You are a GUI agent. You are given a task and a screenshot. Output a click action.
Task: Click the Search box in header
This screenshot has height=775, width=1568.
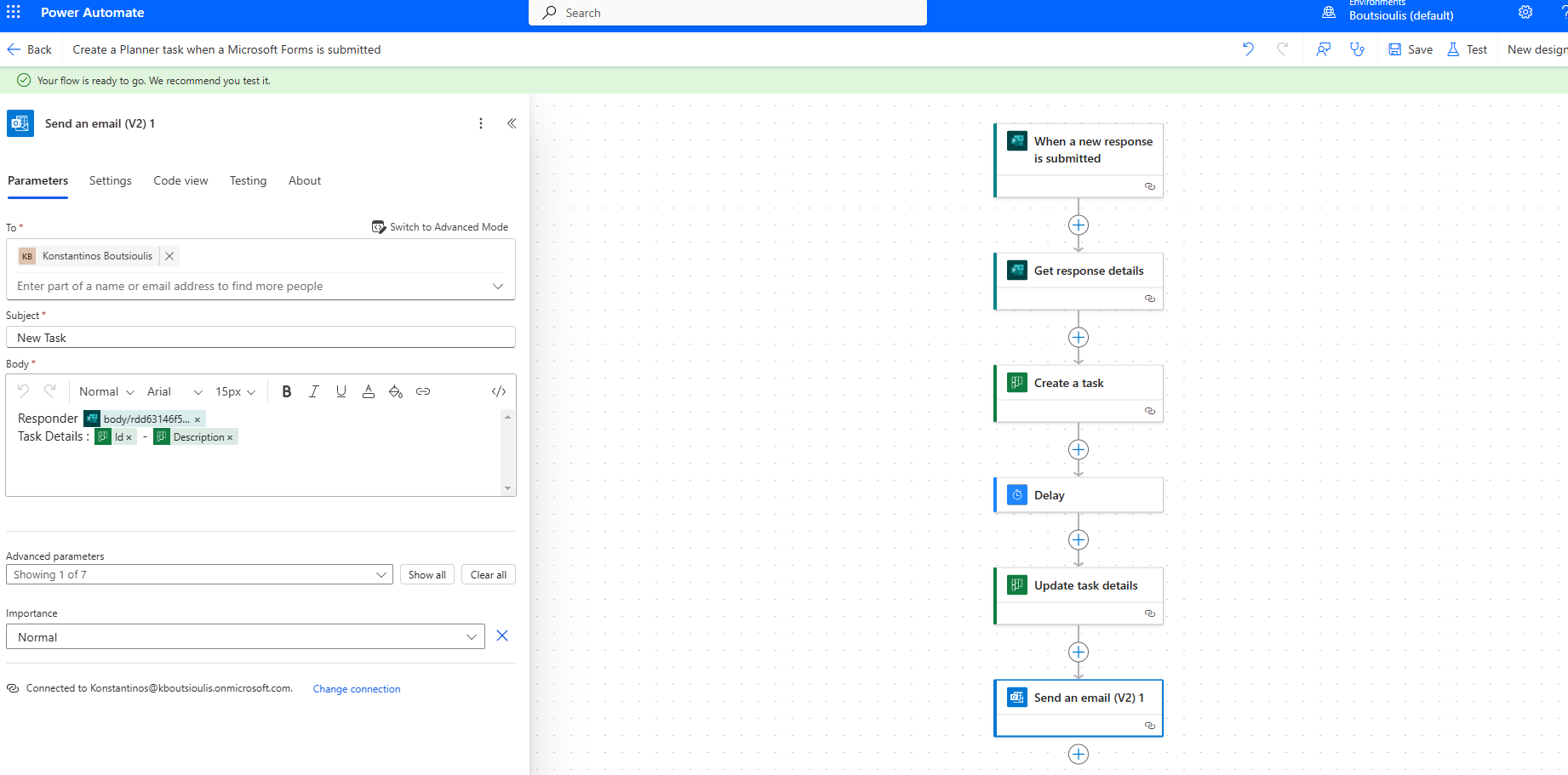[728, 13]
